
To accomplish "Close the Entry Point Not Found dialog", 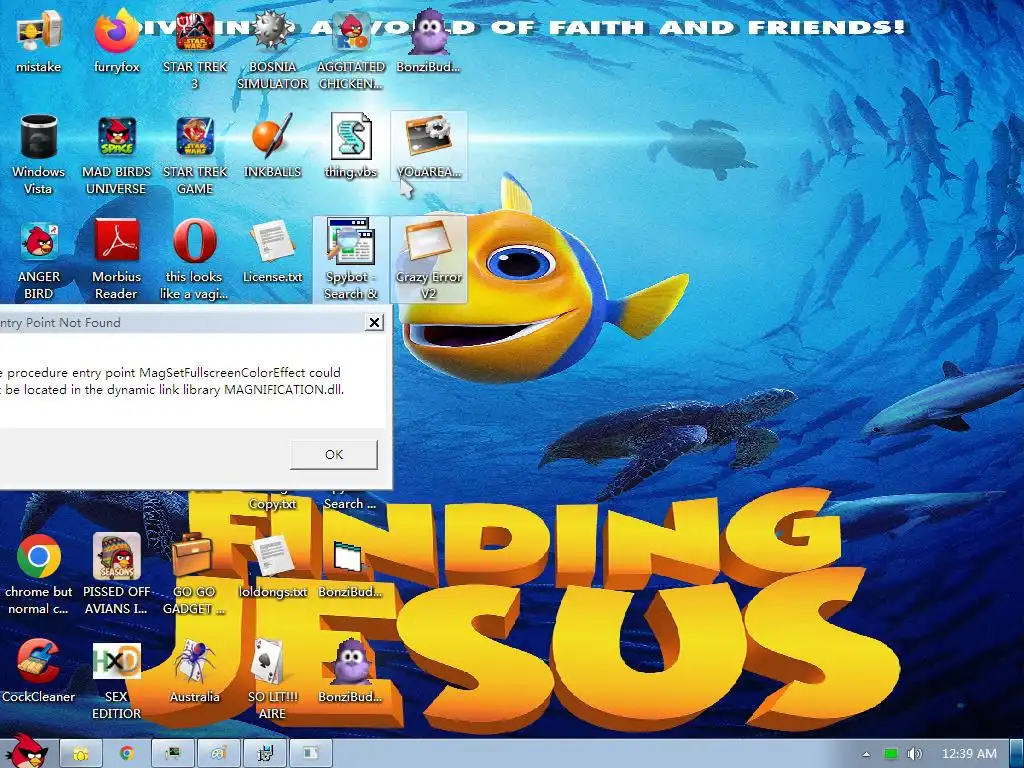I will (x=374, y=322).
